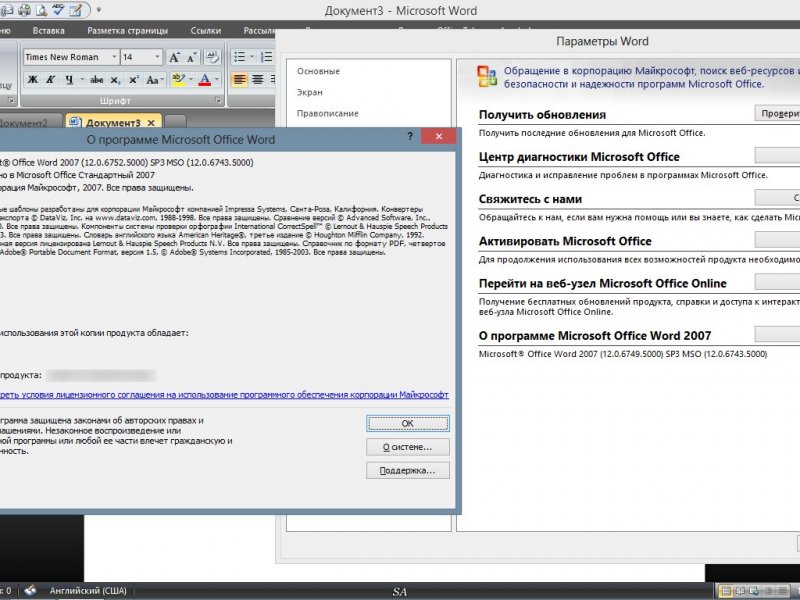Toggle underline (Ч) formatting

[x=68, y=80]
